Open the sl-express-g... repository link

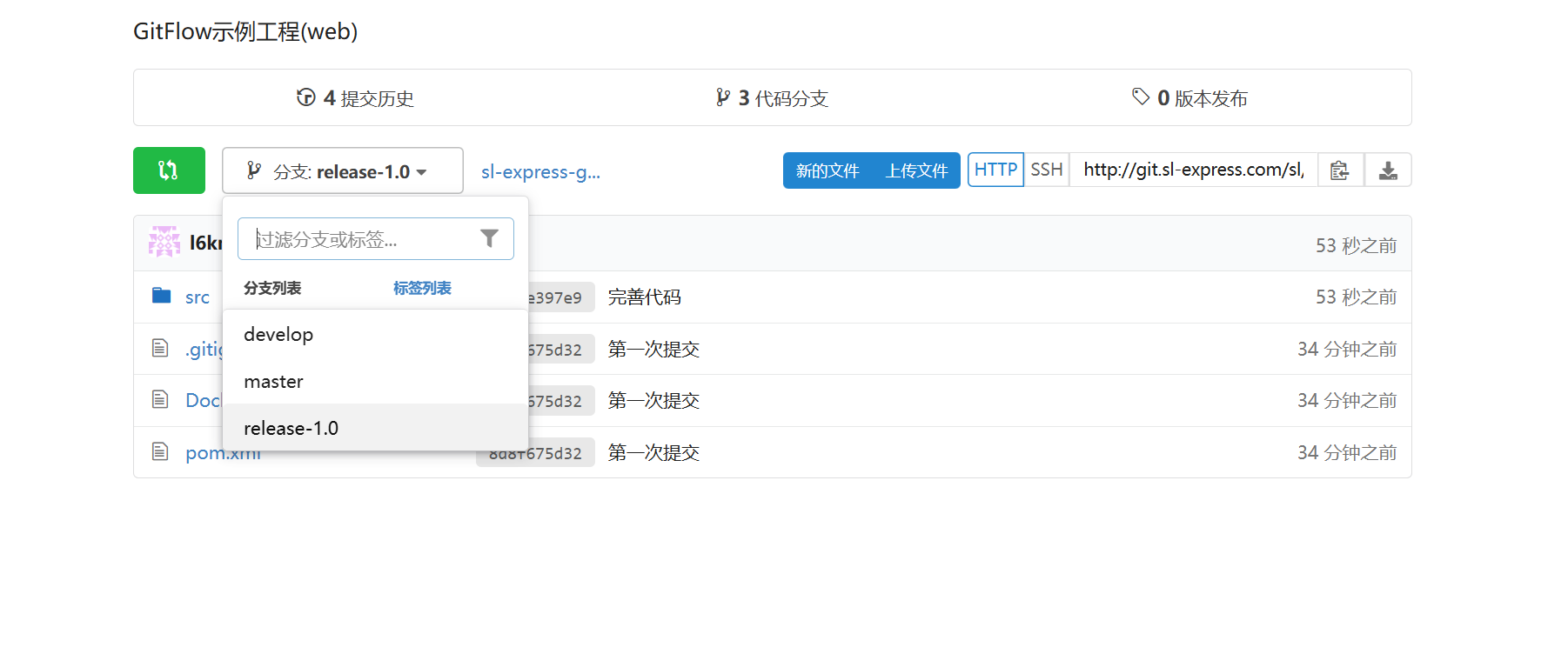(540, 171)
